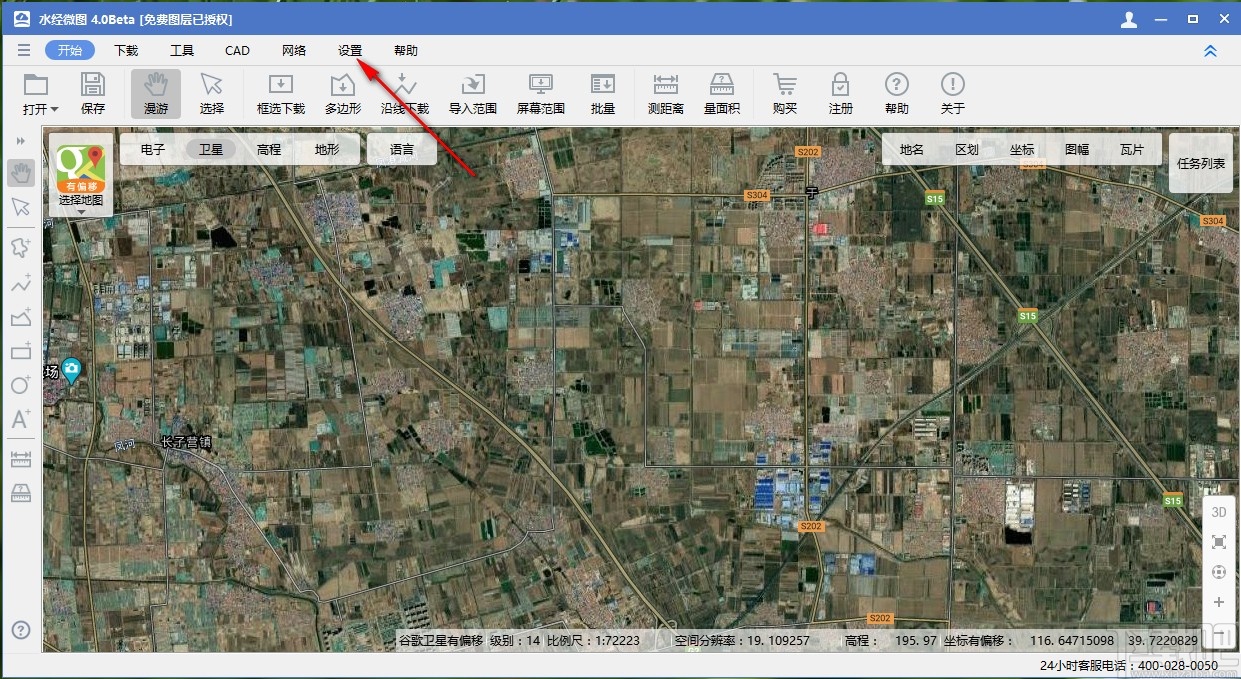Click the 级别：14 zoom level status text
The image size is (1241, 679).
pos(514,640)
